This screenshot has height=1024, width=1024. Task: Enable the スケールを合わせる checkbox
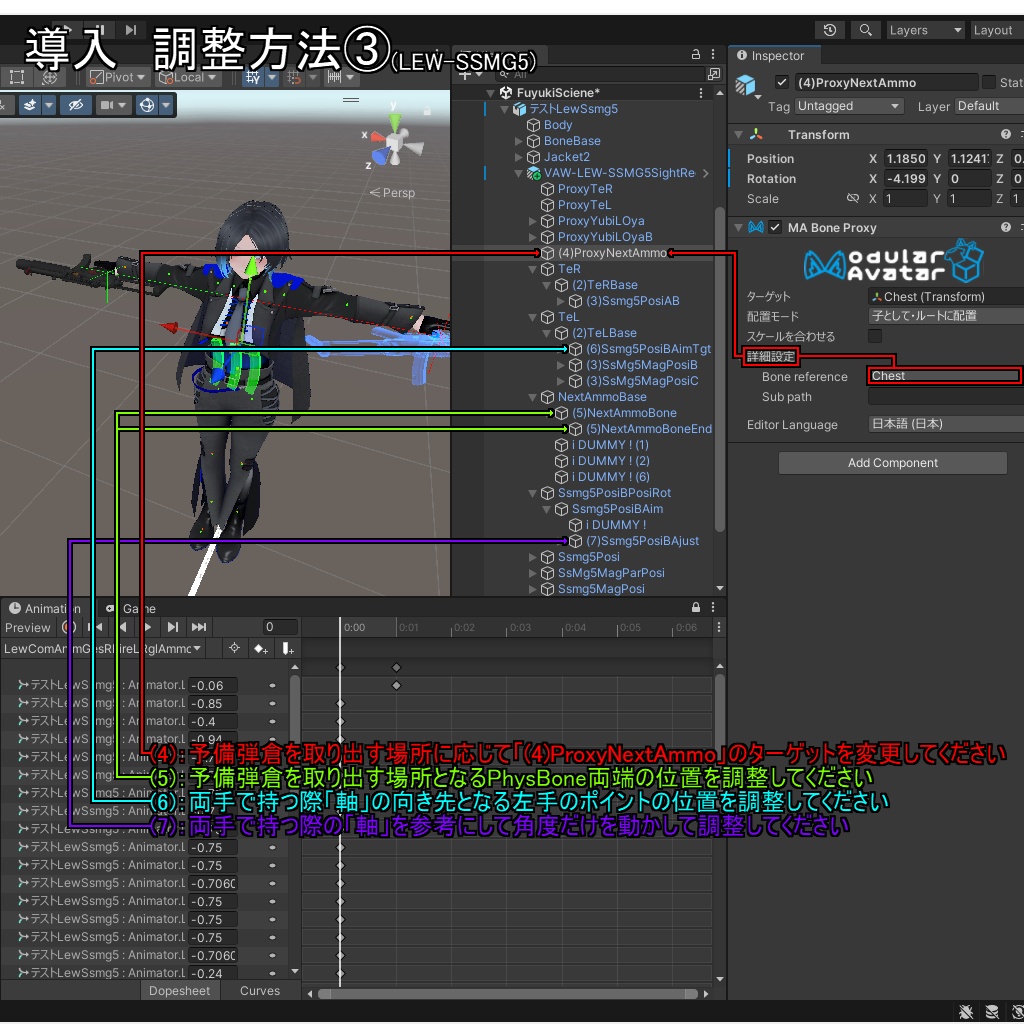[875, 336]
